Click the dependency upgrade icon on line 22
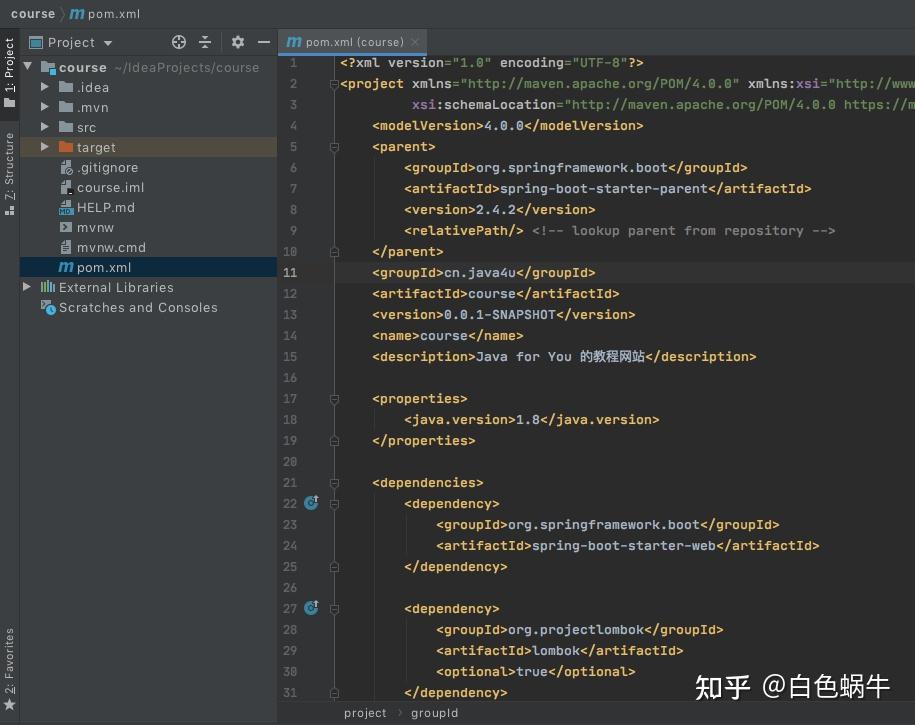The image size is (915, 725). tap(310, 503)
